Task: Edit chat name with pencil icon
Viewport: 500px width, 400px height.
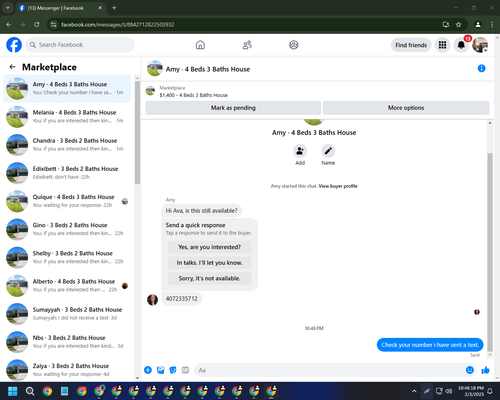Action: [x=328, y=151]
